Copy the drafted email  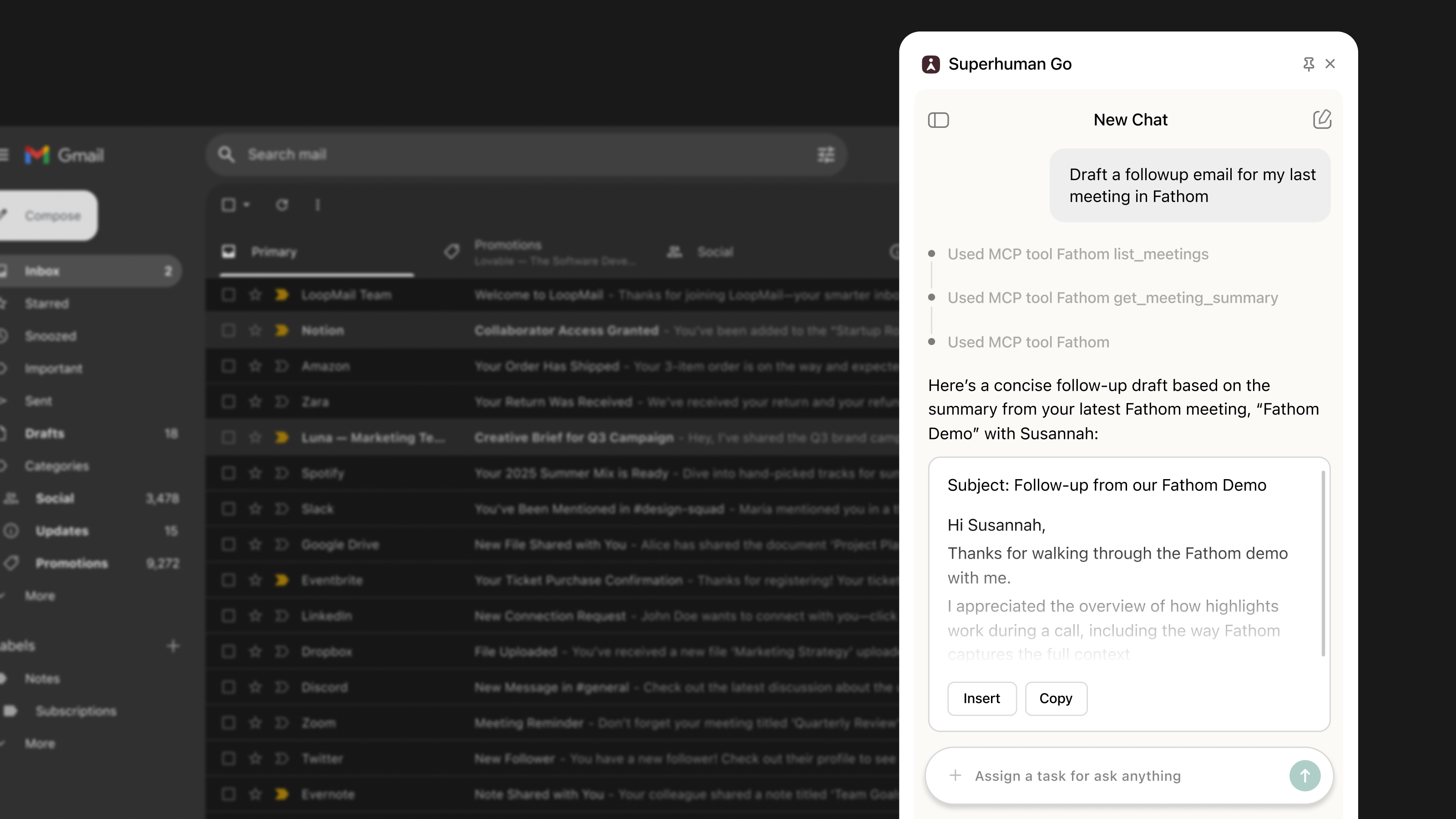pos(1056,698)
